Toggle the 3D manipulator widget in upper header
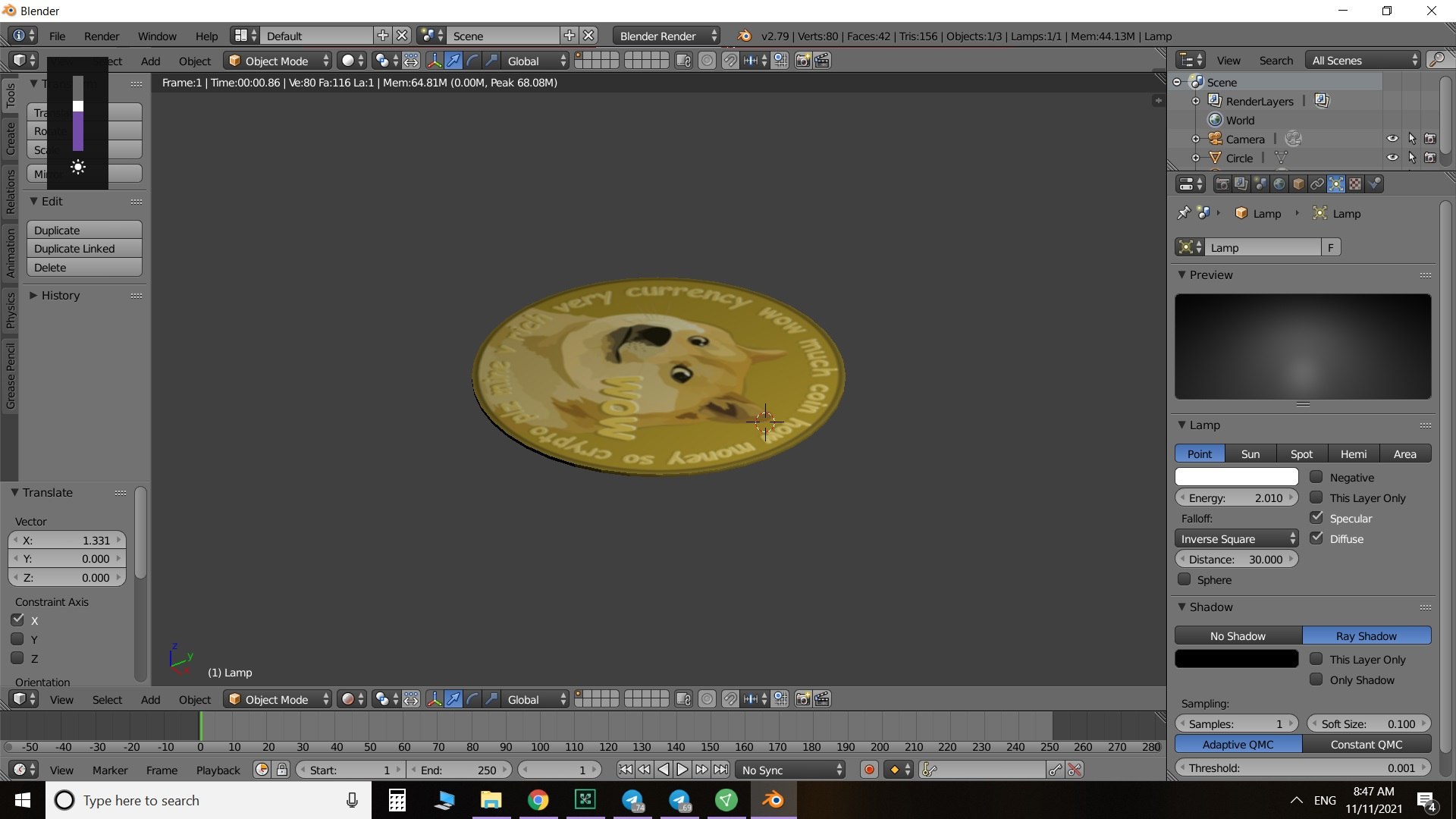Screen dimensions: 1456x819 pos(435,61)
